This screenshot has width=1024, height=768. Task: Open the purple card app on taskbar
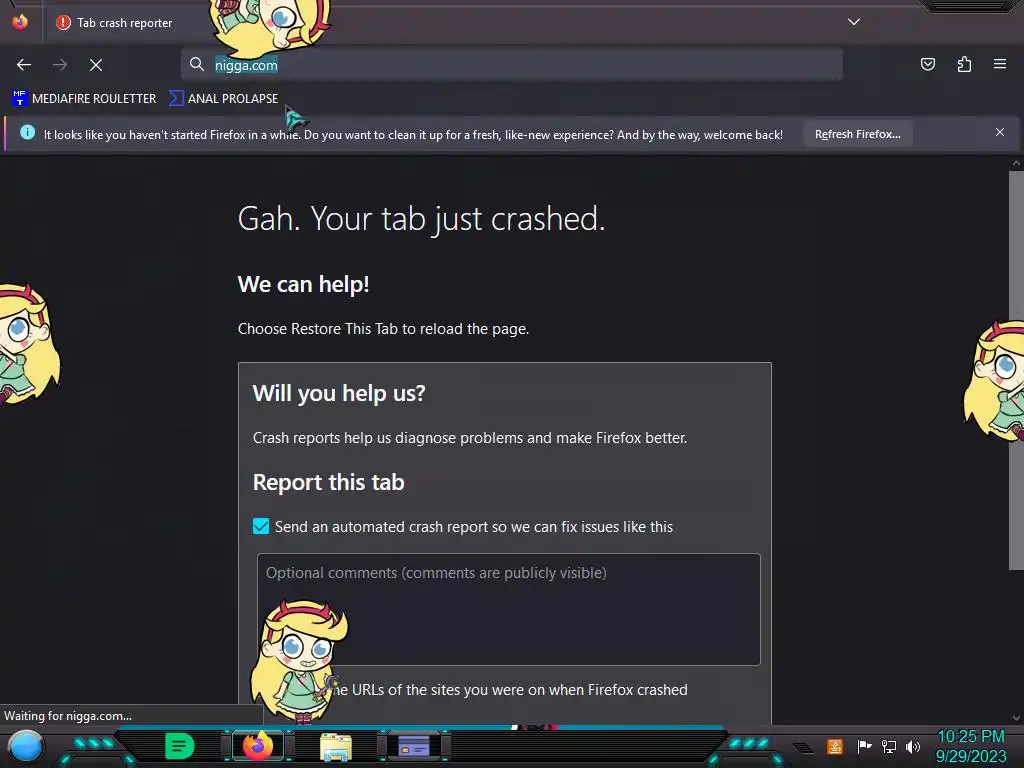pyautogui.click(x=414, y=746)
